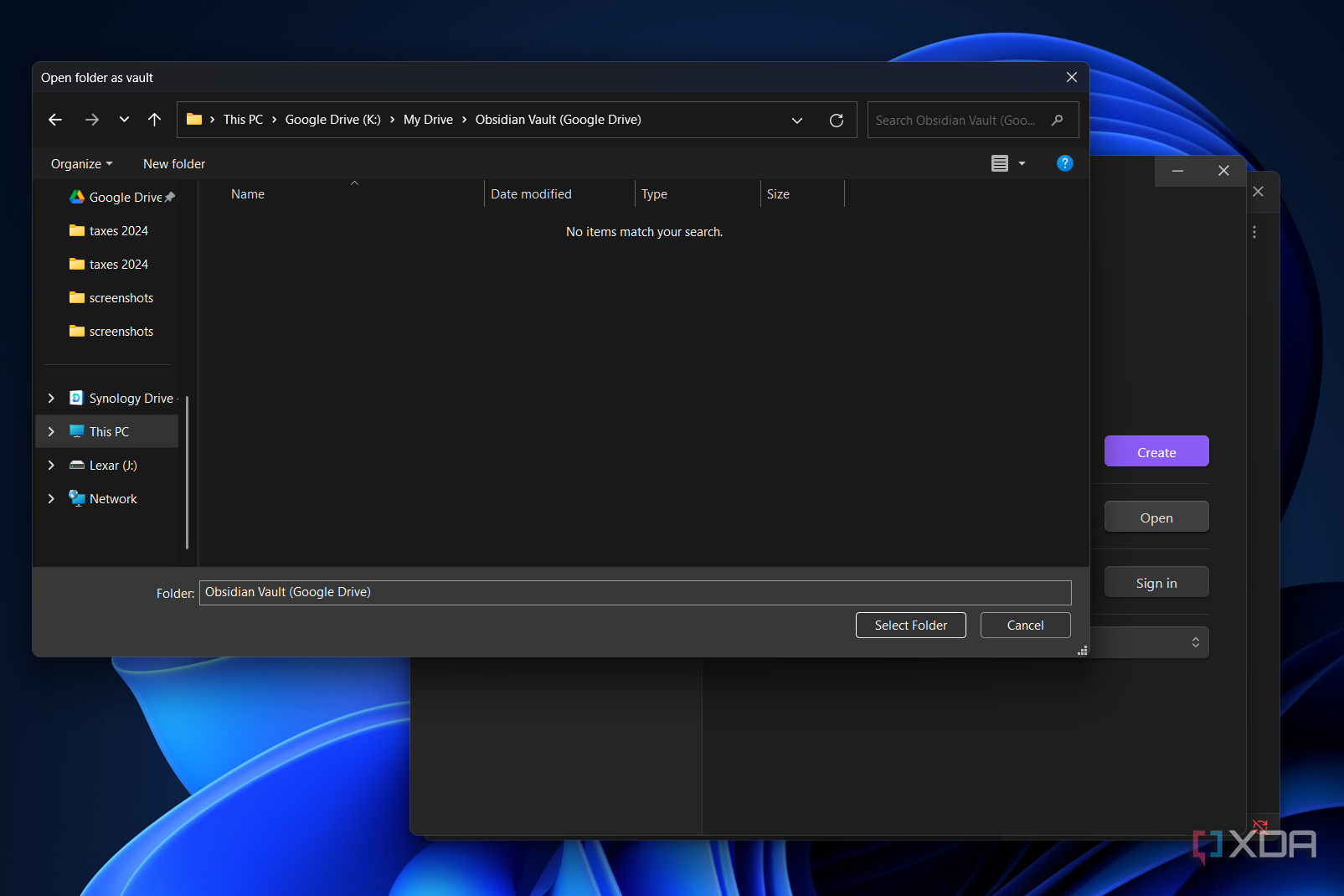
Task: Click the view layout icon
Action: [999, 163]
